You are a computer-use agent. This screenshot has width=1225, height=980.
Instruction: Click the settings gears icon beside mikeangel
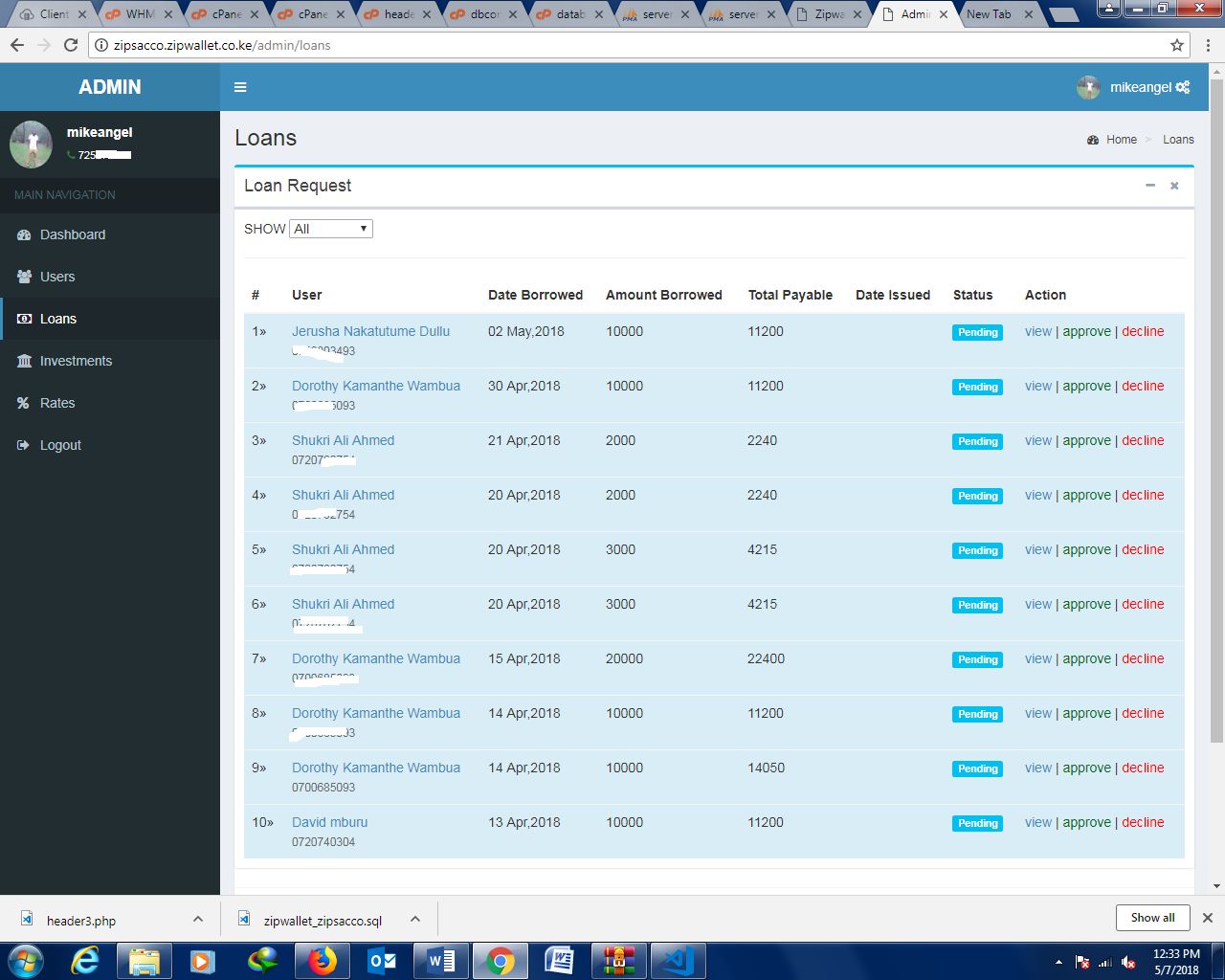point(1183,87)
